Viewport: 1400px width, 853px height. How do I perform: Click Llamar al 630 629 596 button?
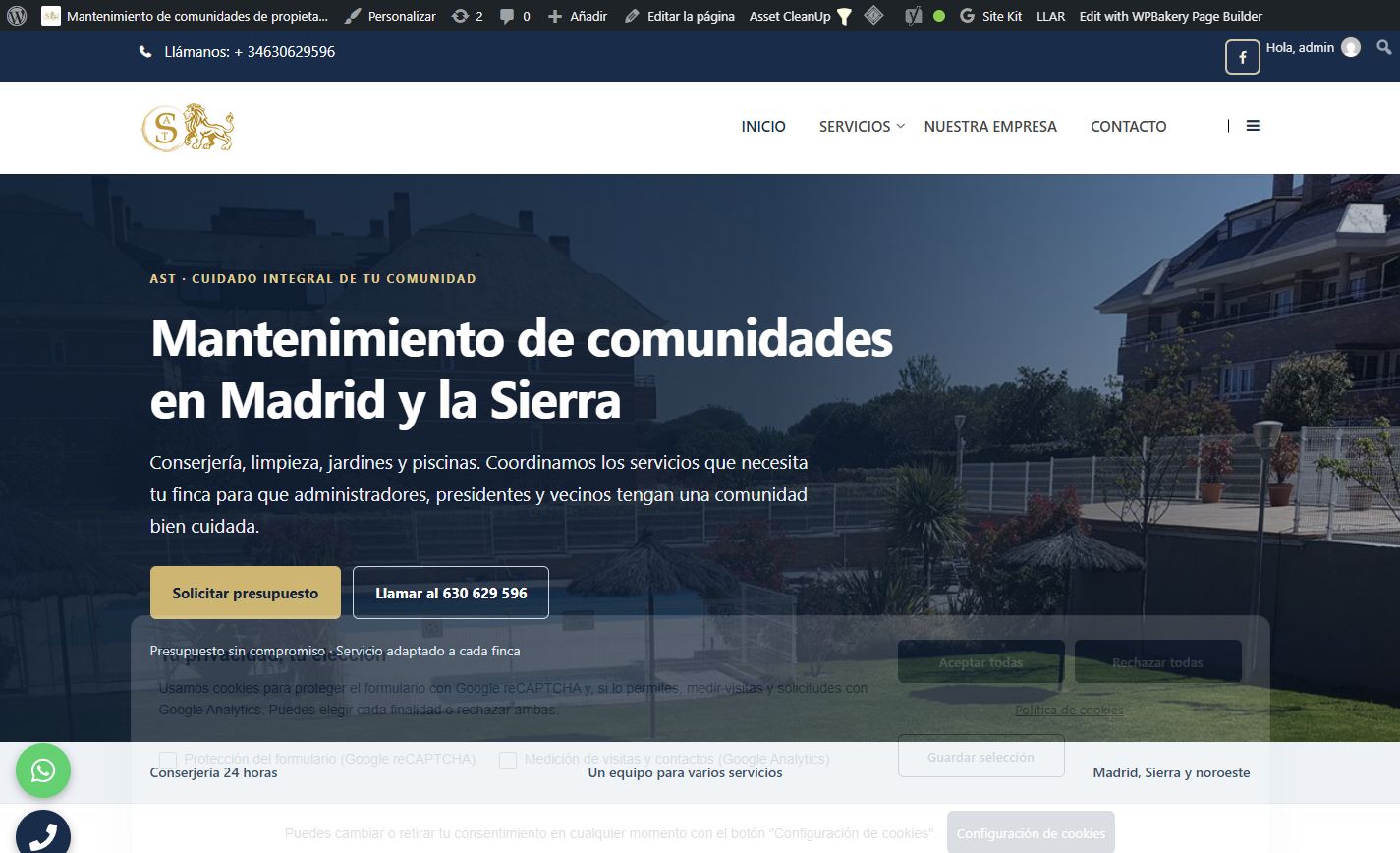click(x=451, y=593)
